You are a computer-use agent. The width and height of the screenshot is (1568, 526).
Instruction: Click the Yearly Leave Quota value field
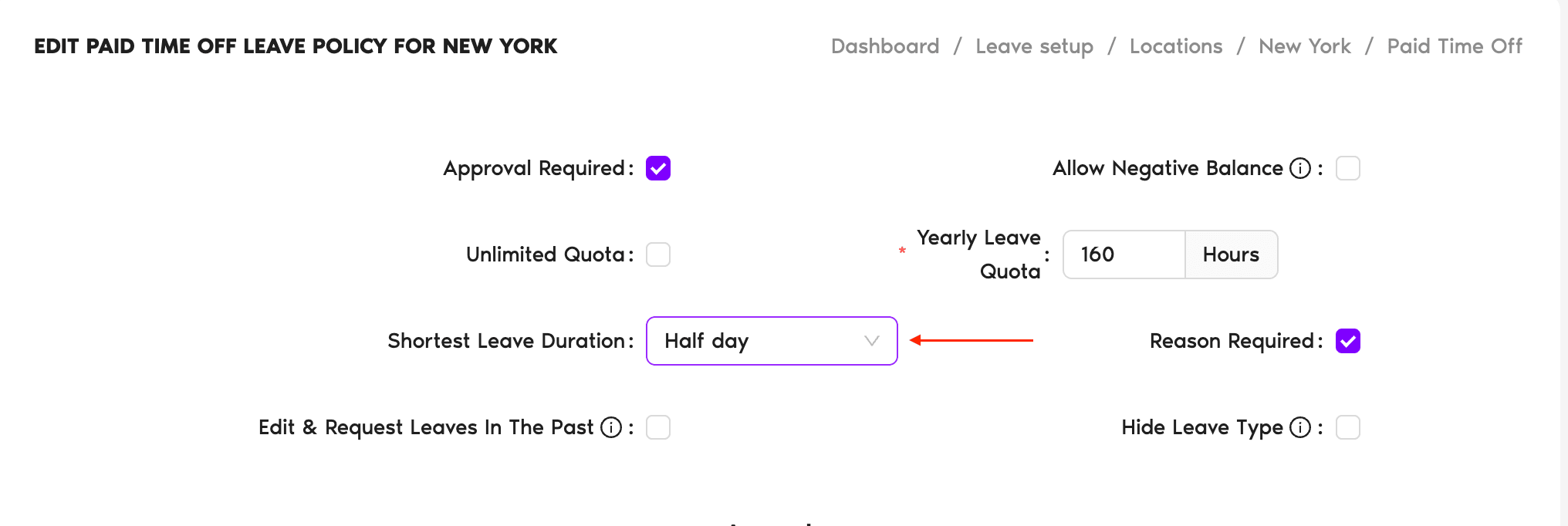click(1124, 255)
